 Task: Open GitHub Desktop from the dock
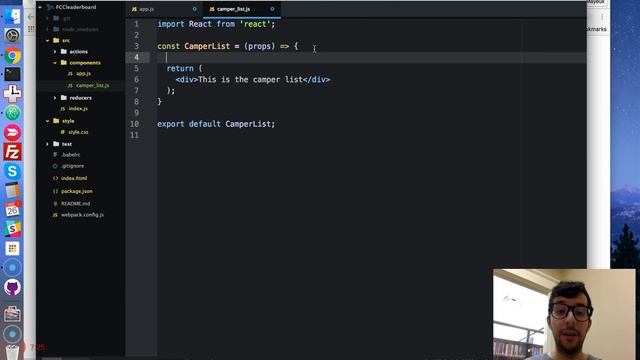coord(12,287)
